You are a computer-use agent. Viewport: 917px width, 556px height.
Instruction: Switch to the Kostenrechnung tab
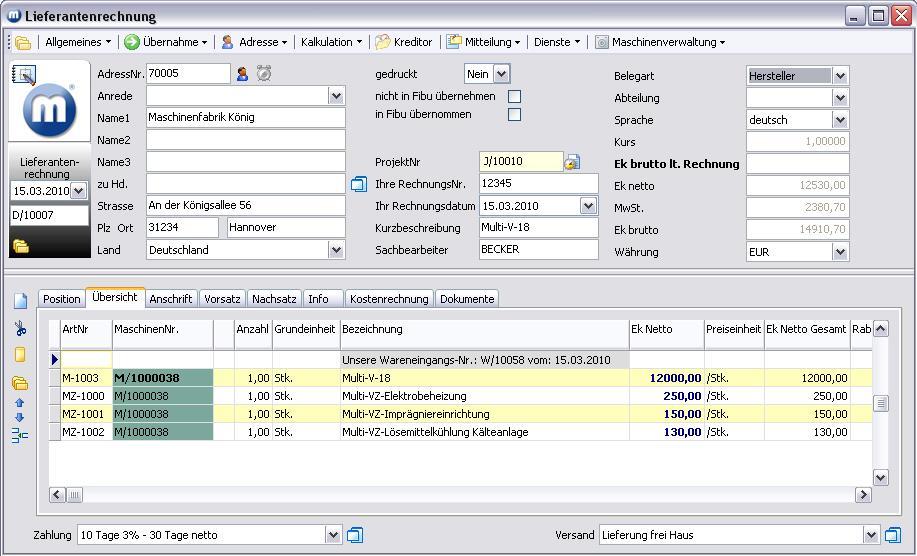(x=390, y=299)
